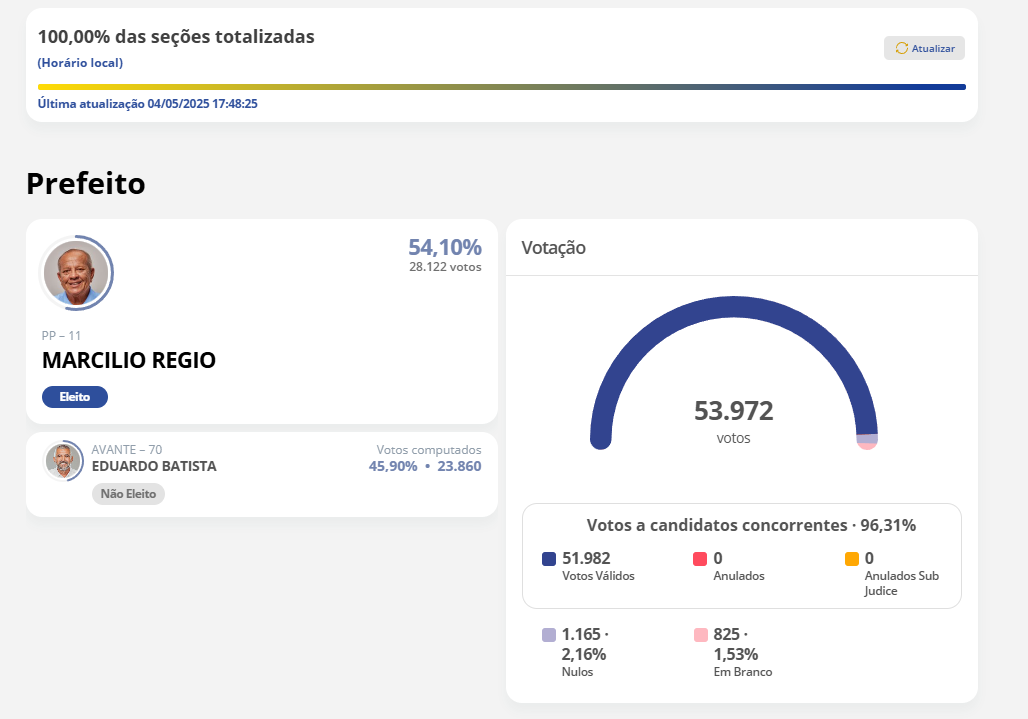The height and width of the screenshot is (719, 1028).
Task: Select the pink Em Branco legend swatch
Action: pyautogui.click(x=700, y=635)
